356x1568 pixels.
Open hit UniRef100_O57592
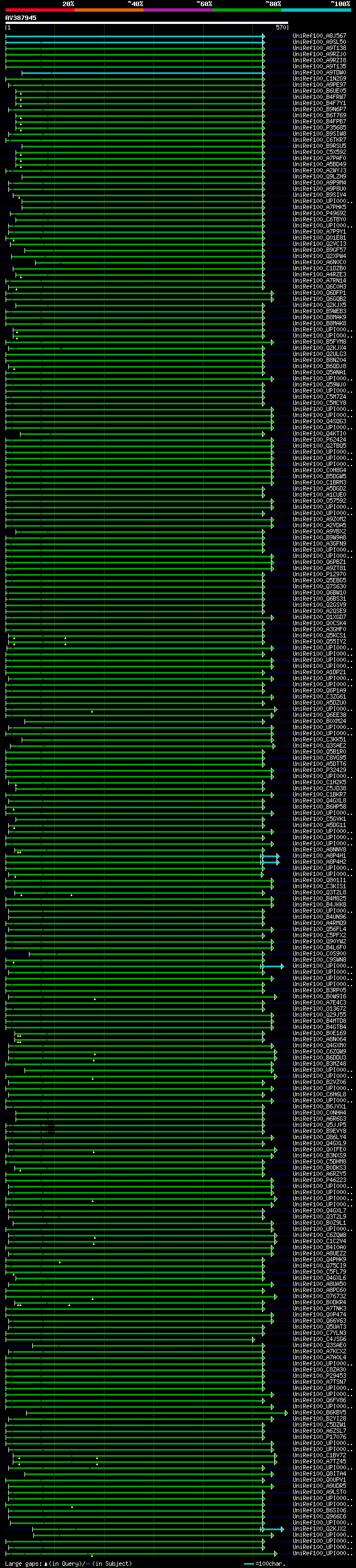click(x=319, y=501)
